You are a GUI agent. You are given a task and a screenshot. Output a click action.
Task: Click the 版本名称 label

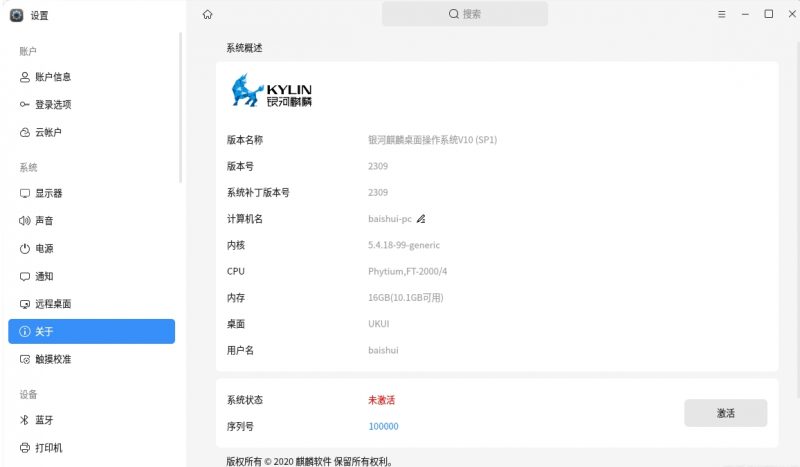(245, 140)
